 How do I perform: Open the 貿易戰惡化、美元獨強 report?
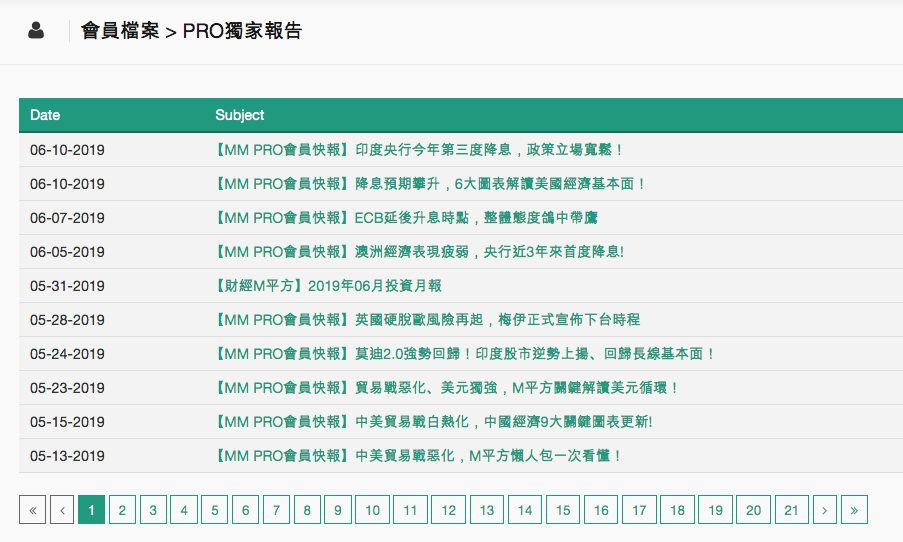(446, 388)
